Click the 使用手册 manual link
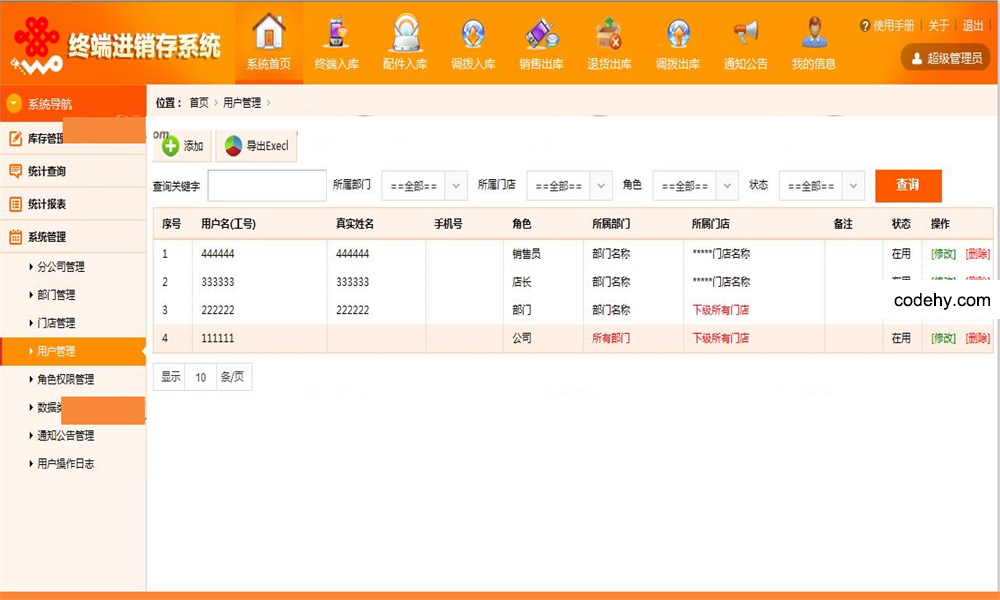The height and width of the screenshot is (600, 1000). [x=893, y=26]
